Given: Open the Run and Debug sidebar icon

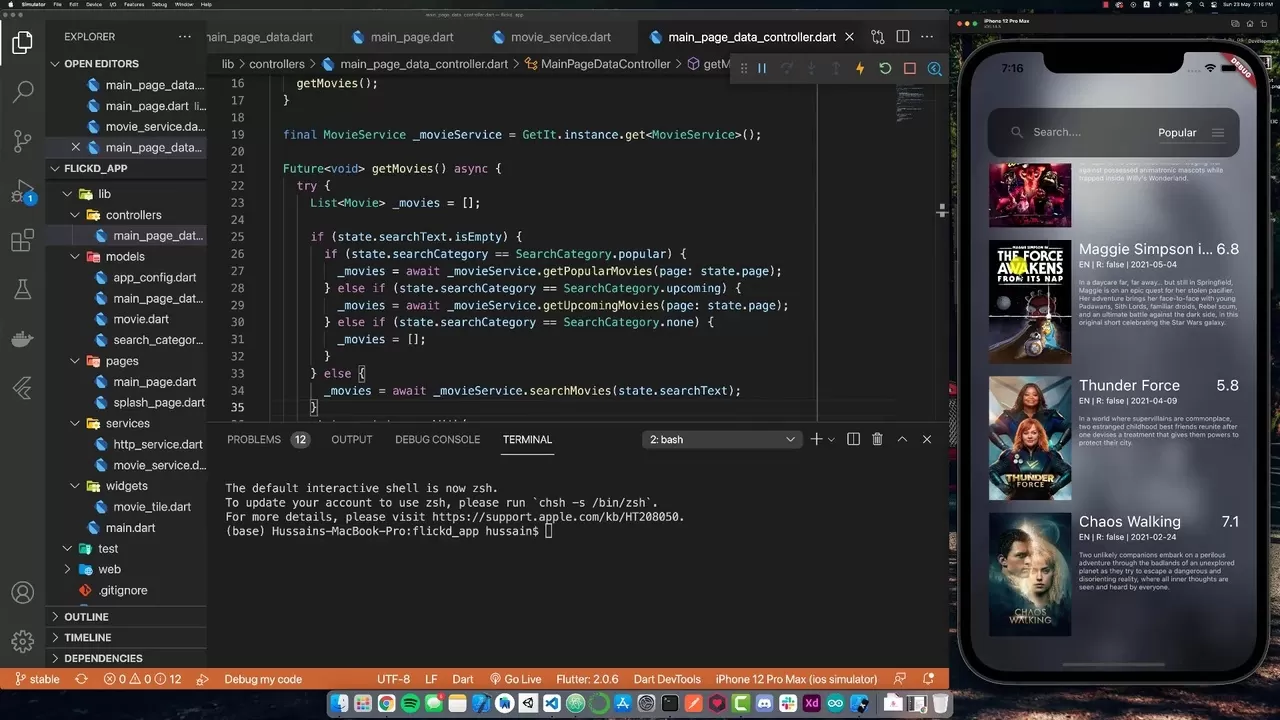Looking at the screenshot, I should [23, 190].
